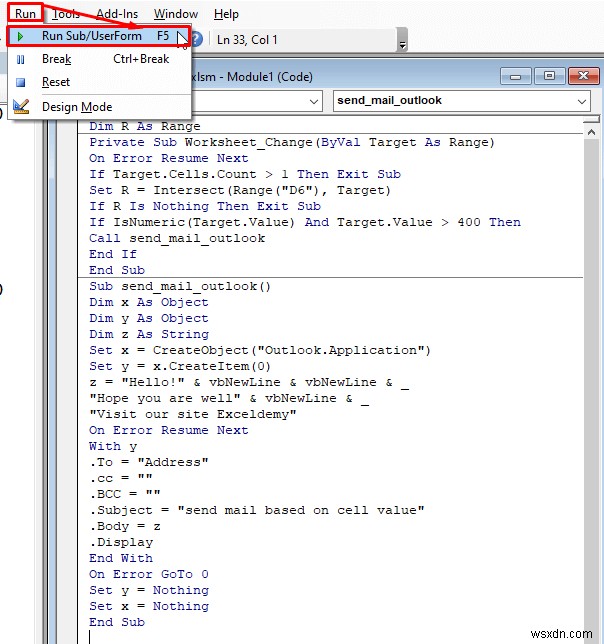The width and height of the screenshot is (604, 644).
Task: Click the blue Help question mark icon
Action: (x=197, y=39)
